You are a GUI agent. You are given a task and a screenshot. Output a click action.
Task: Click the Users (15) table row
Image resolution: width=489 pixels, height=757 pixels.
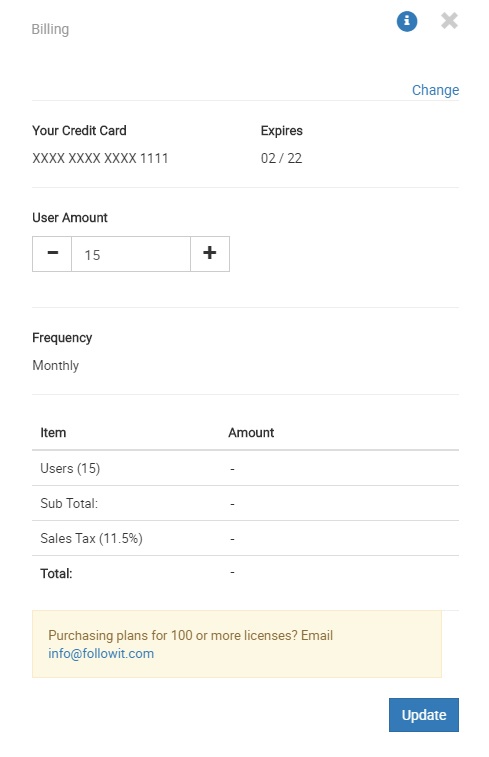click(x=245, y=468)
